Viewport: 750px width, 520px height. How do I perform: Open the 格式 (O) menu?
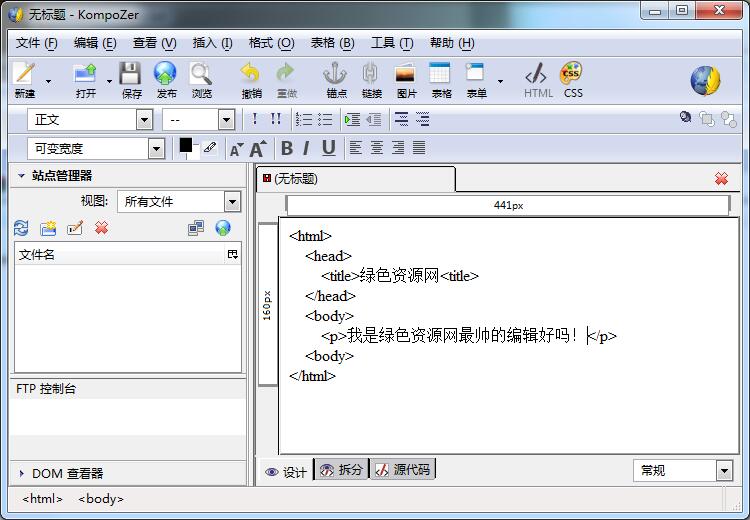point(272,43)
